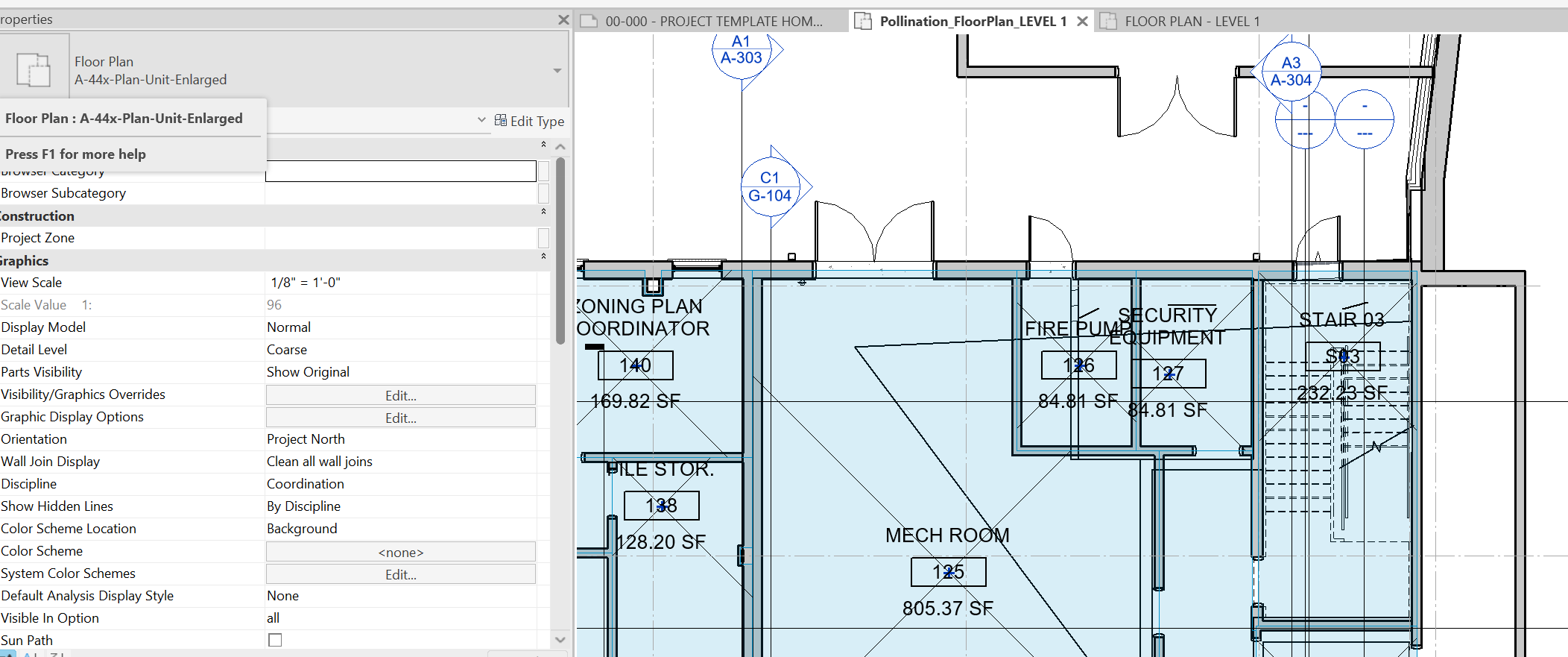Close the Pollination_FloorPlan_LEVEL 1 tab
Screen dimensions: 1568x657
(1082, 22)
